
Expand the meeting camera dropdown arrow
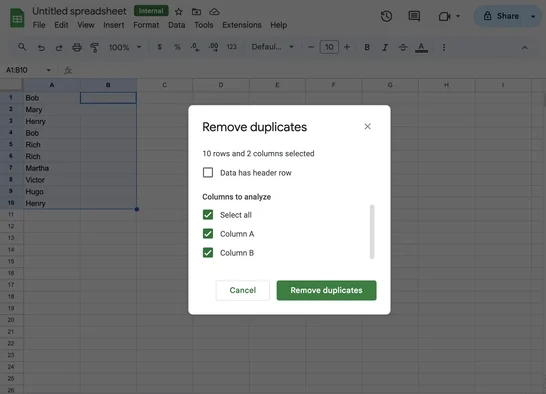[458, 16]
